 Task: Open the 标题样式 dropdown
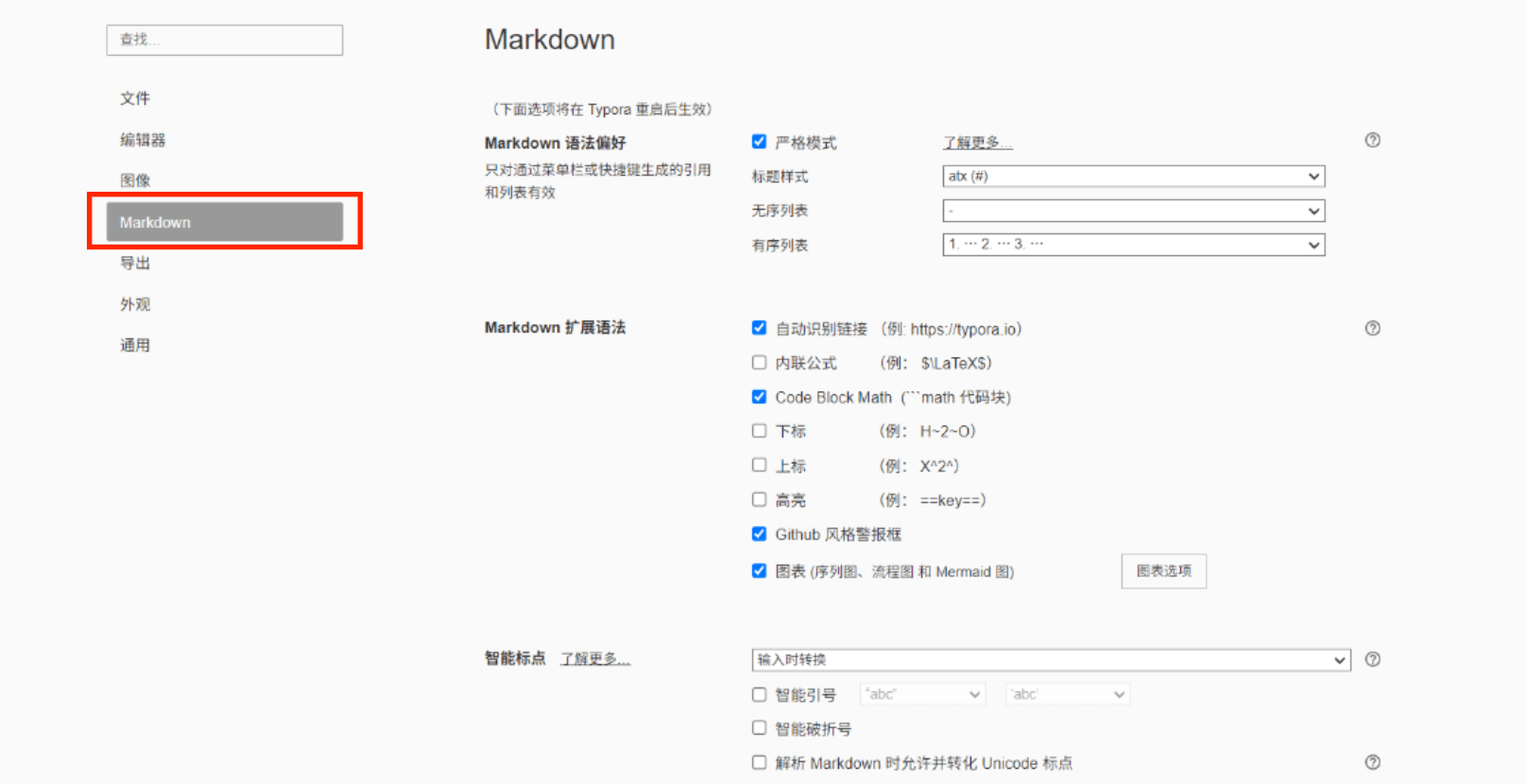(1133, 177)
